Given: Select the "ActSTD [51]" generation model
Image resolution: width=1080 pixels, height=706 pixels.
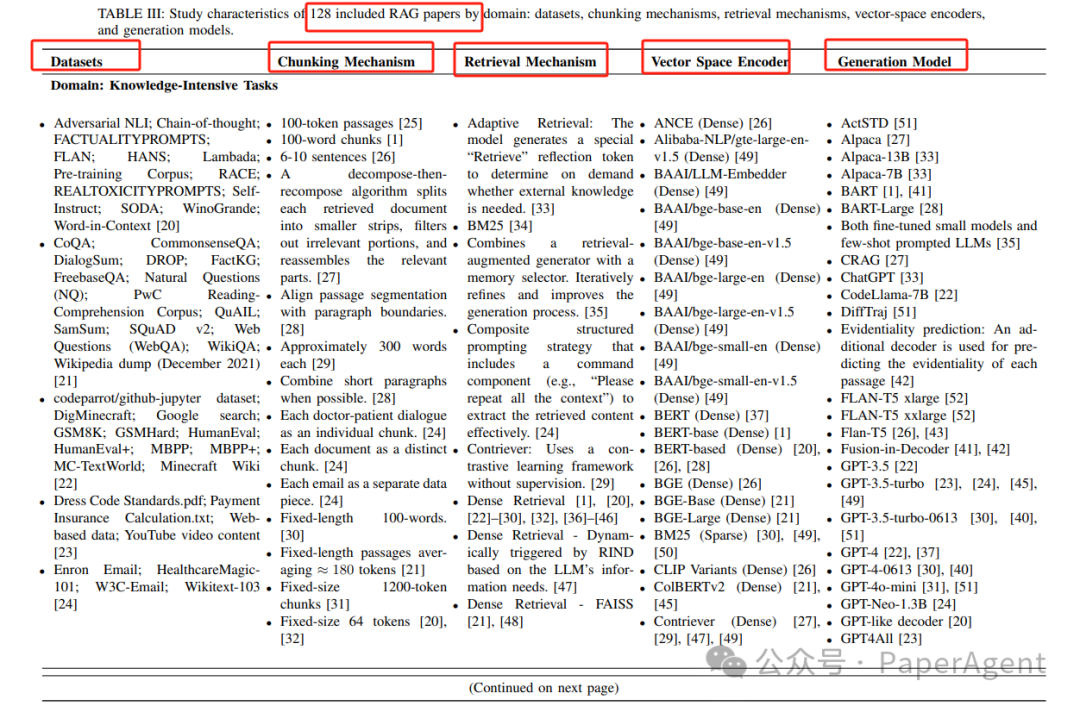Looking at the screenshot, I should (878, 123).
